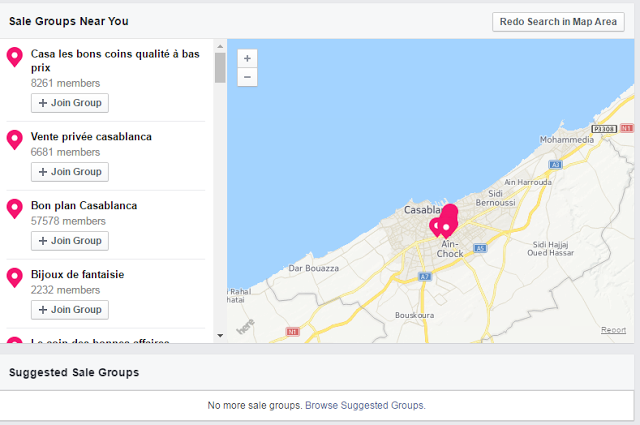Image resolution: width=640 pixels, height=425 pixels.
Task: Click the Dar Bouazza label on the map
Action: pyautogui.click(x=313, y=268)
